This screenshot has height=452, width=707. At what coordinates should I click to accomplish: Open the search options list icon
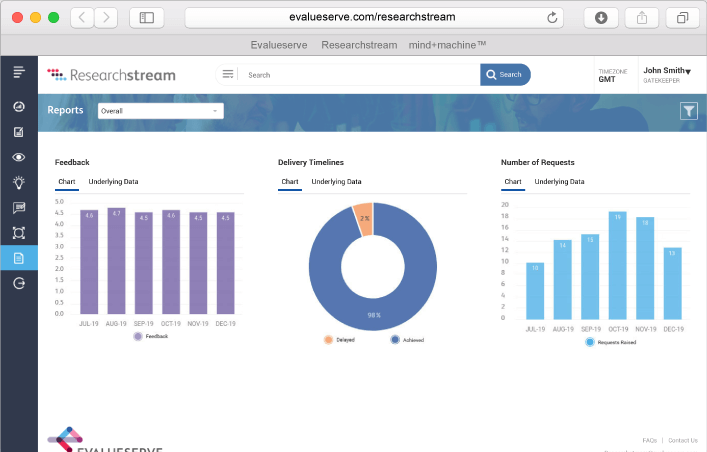228,74
